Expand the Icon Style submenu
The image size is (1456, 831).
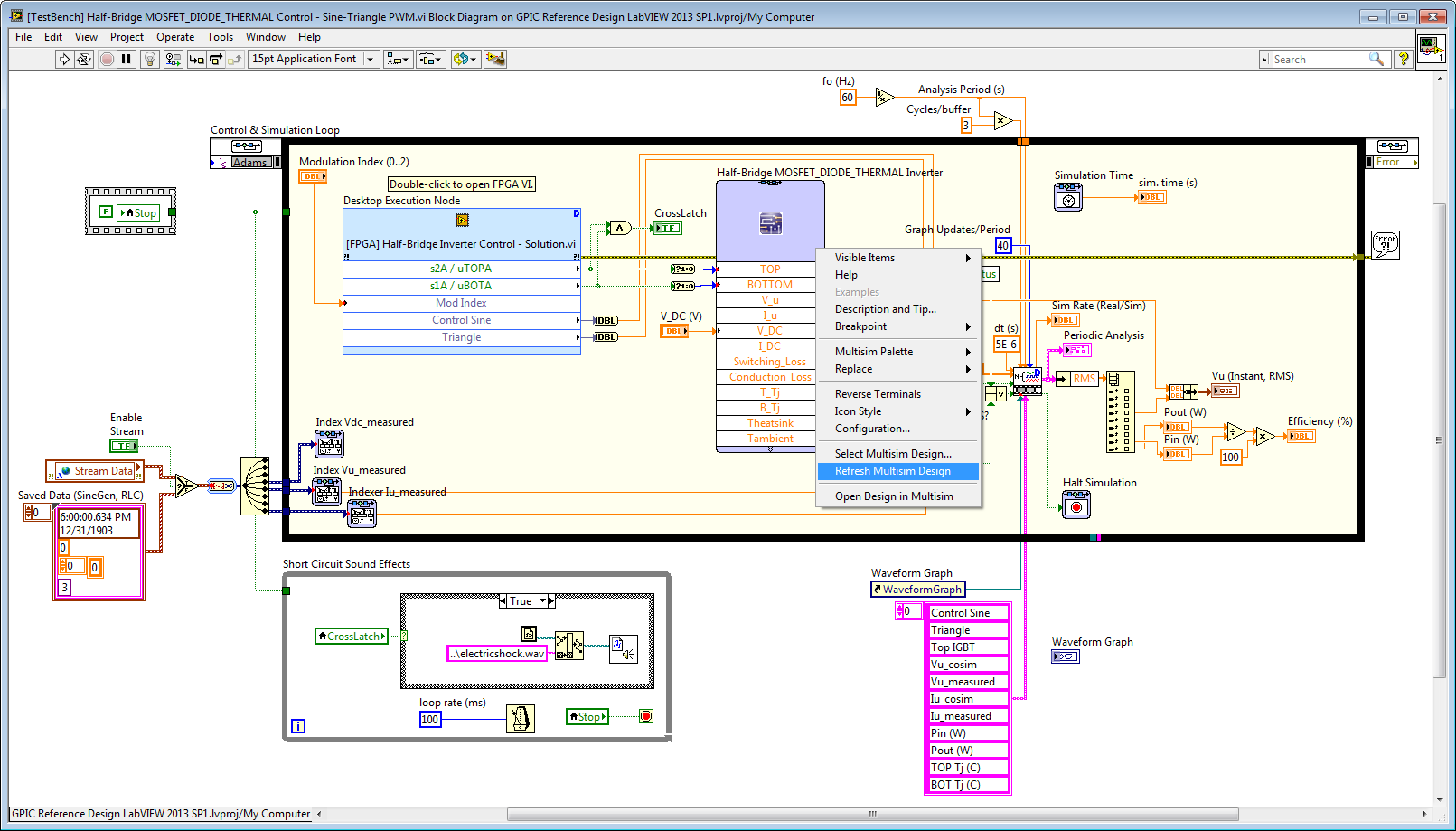[x=898, y=411]
